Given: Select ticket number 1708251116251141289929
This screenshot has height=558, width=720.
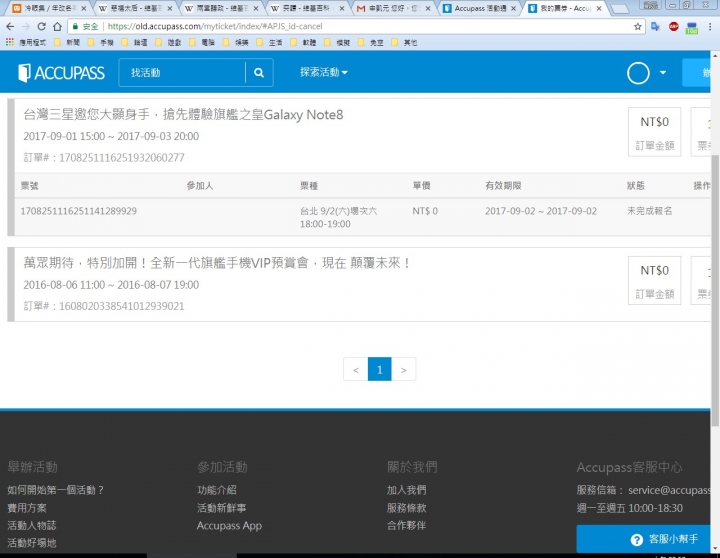Looking at the screenshot, I should [x=79, y=211].
